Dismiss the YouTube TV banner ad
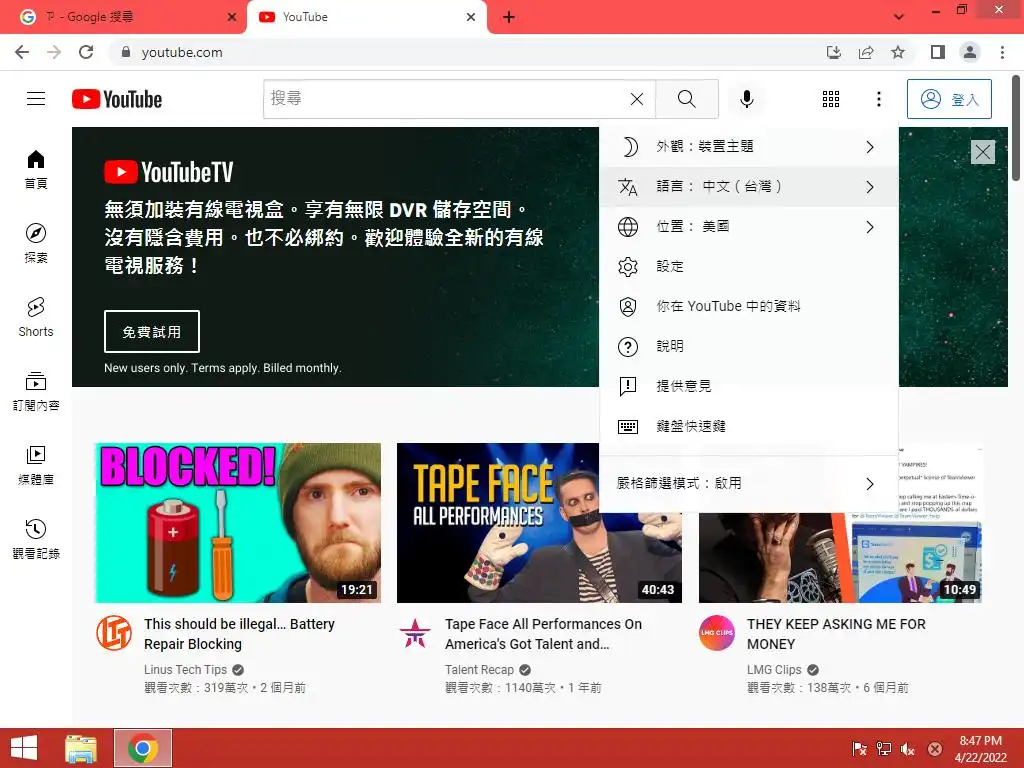The width and height of the screenshot is (1024, 768). point(982,152)
